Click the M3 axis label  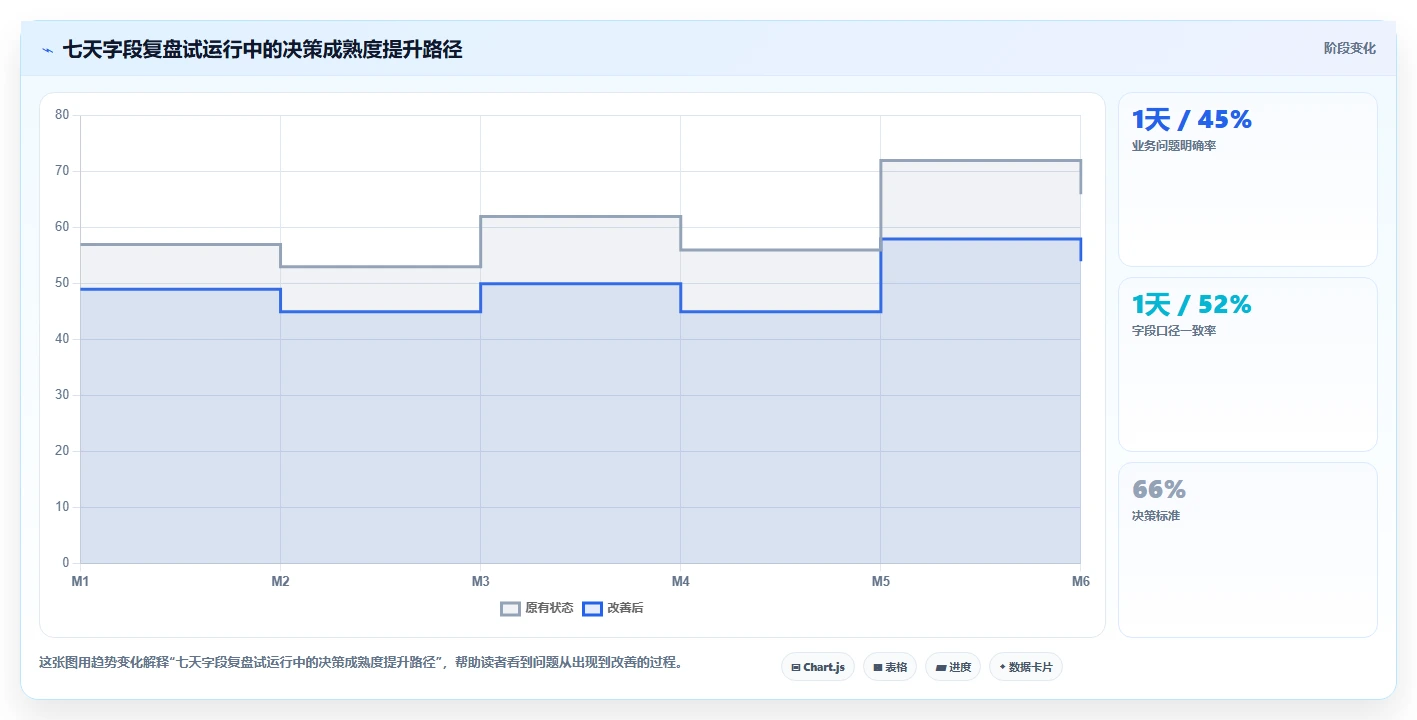pos(480,581)
